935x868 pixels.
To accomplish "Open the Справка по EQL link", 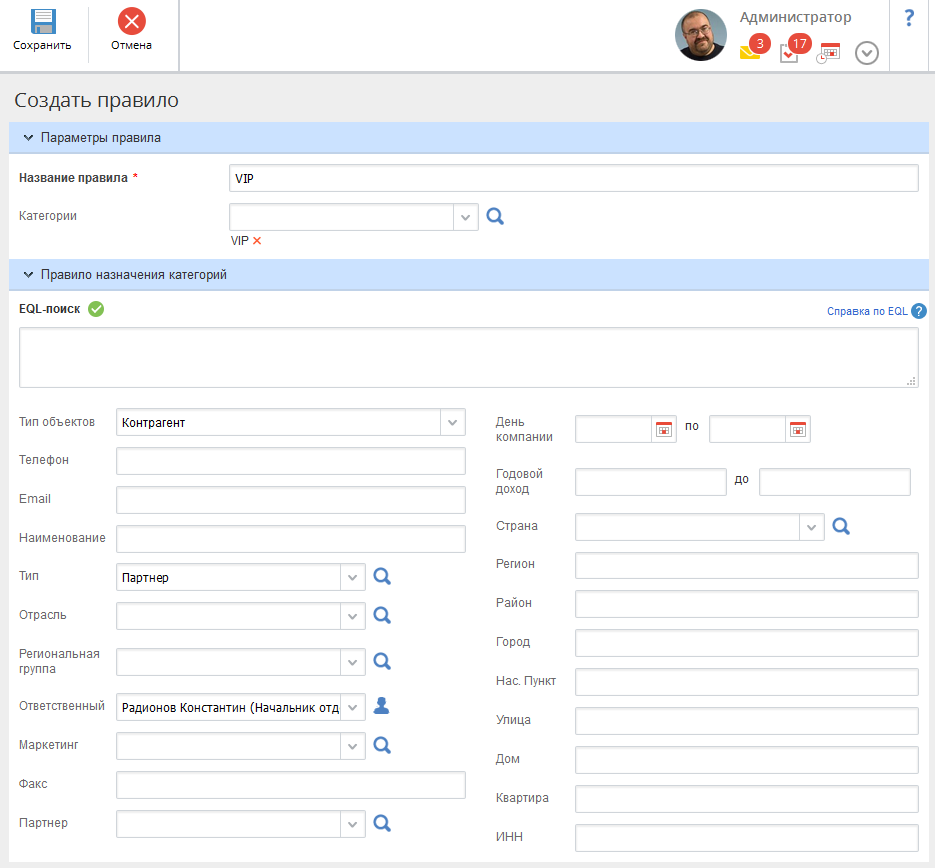I will (x=867, y=311).
